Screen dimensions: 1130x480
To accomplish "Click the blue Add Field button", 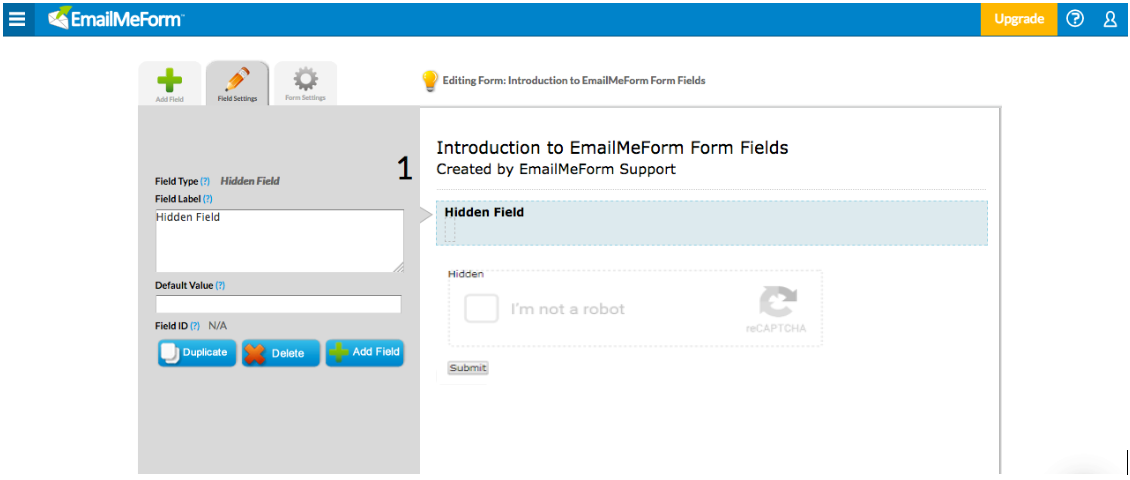I will coord(365,353).
